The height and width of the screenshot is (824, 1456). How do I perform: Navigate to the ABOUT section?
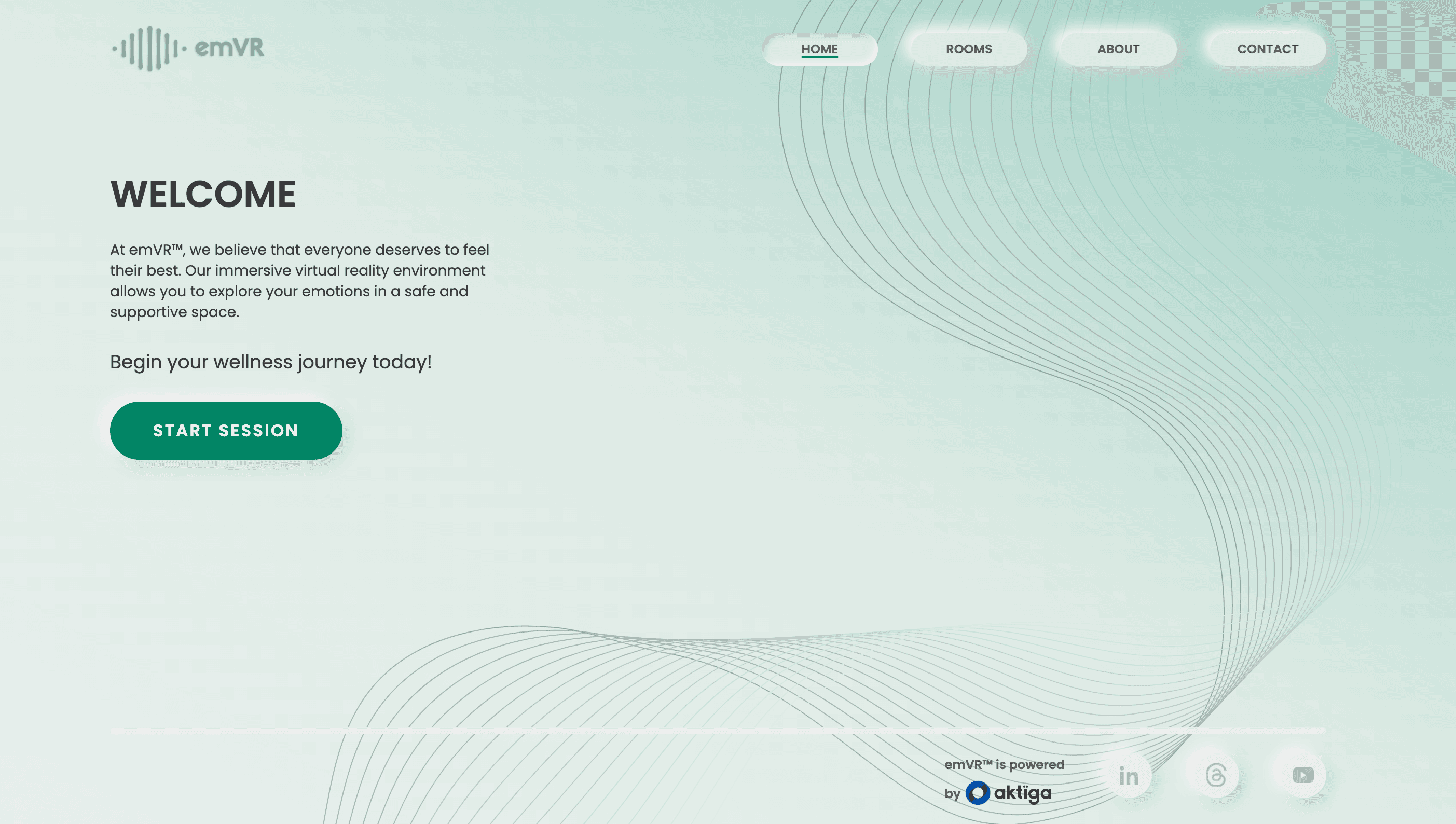[1118, 49]
